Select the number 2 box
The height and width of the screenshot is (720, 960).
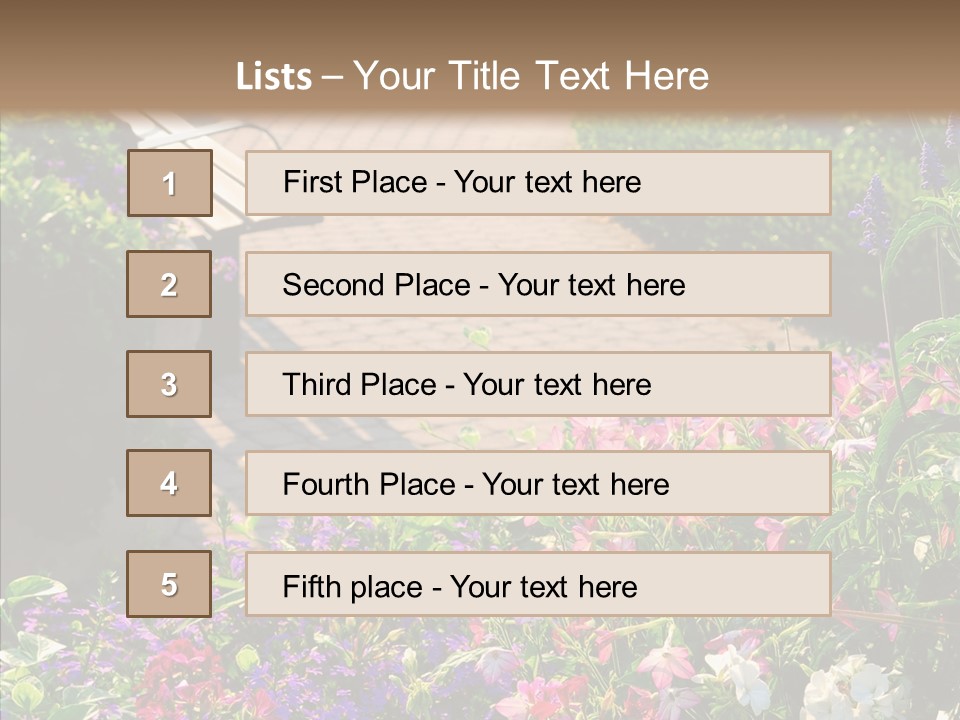pyautogui.click(x=169, y=284)
